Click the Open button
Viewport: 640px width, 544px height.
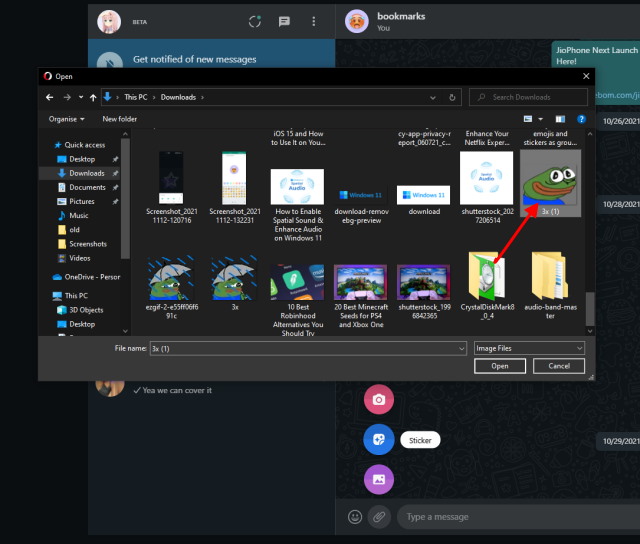(499, 366)
